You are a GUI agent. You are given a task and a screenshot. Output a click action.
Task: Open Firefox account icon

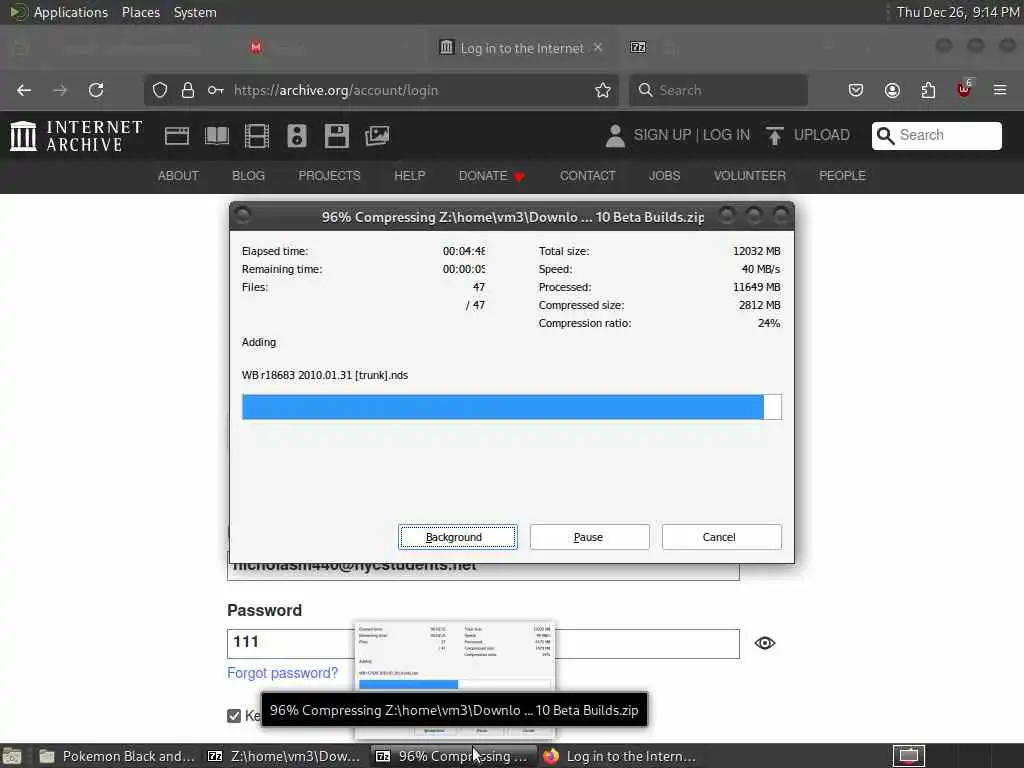pos(892,90)
